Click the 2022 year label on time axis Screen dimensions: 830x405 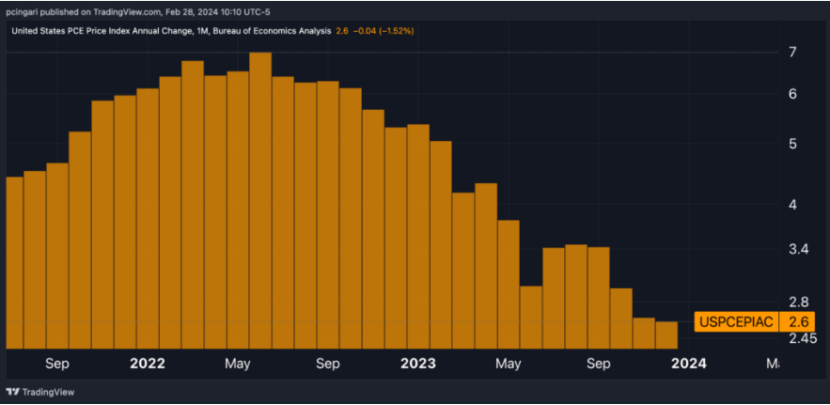(x=147, y=363)
